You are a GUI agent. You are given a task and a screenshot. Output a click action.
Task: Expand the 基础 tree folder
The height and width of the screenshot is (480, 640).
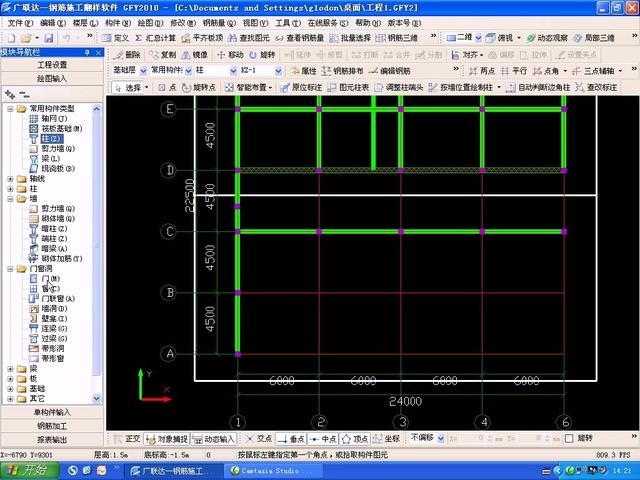tap(11, 389)
